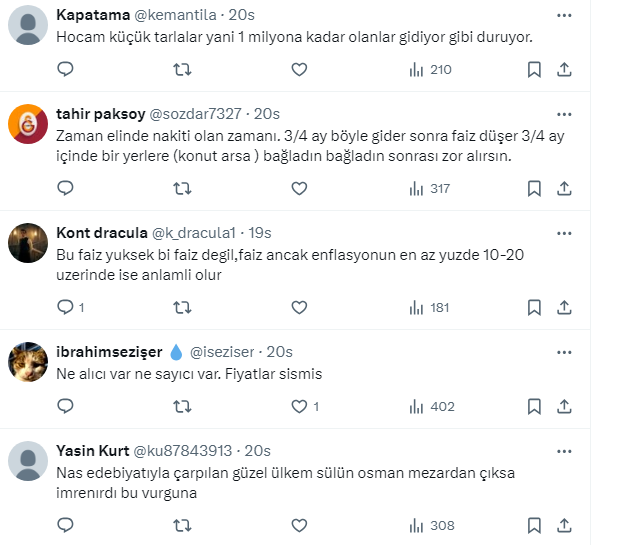Share Kapatama's tweet
The height and width of the screenshot is (545, 621).
[564, 69]
